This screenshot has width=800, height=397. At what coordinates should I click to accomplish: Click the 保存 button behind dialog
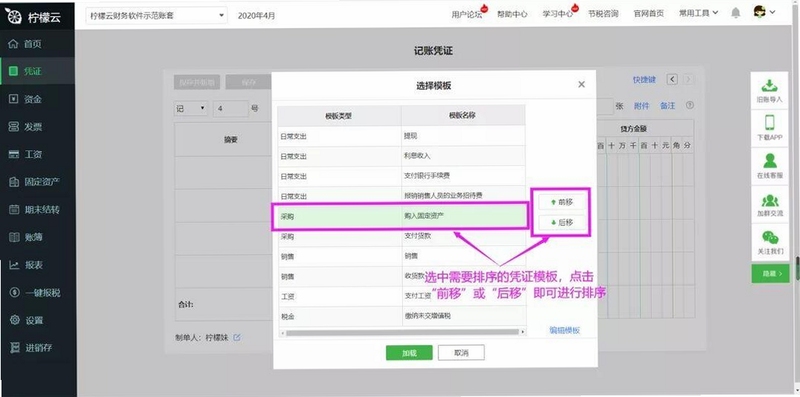[x=248, y=82]
